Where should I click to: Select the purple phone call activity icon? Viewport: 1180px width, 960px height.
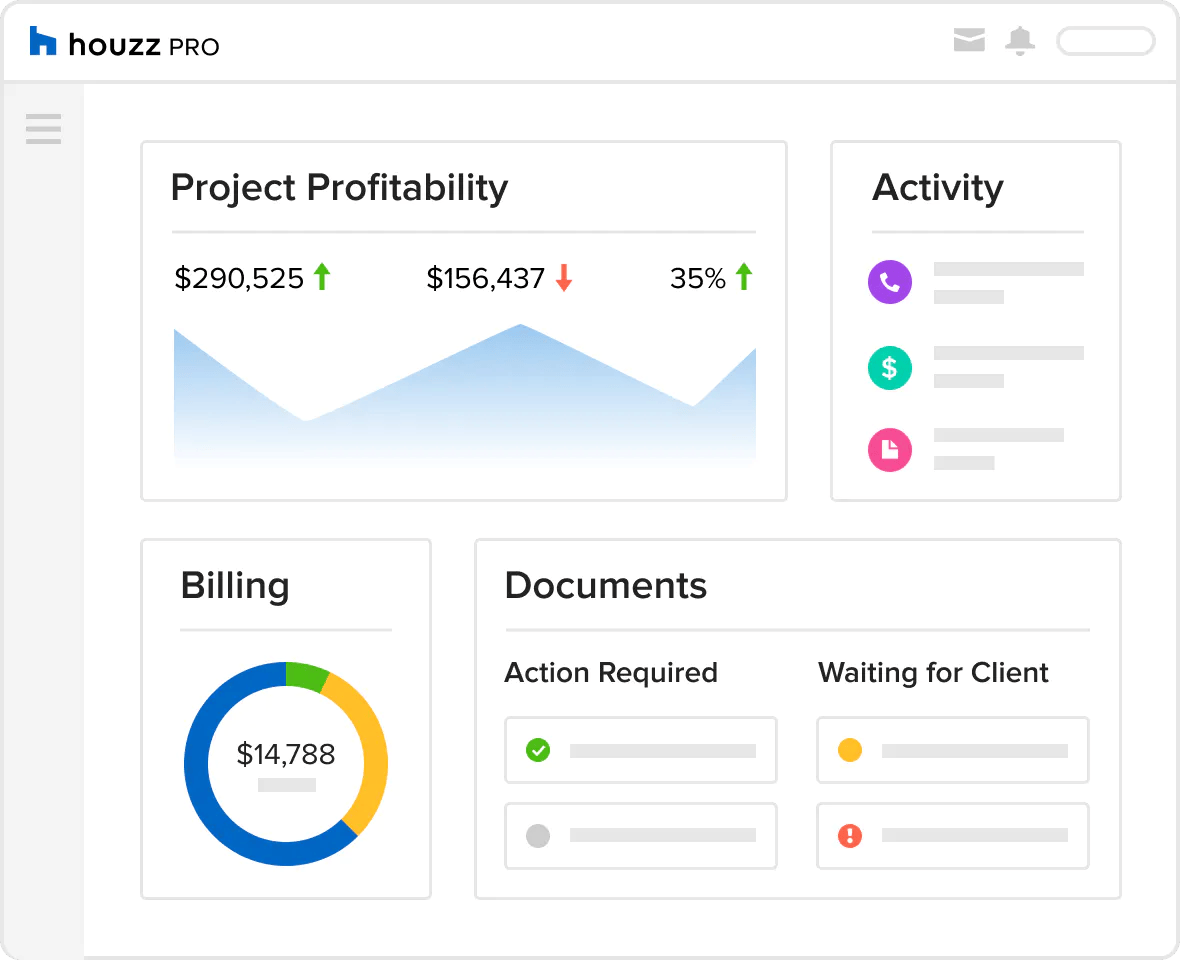889,282
